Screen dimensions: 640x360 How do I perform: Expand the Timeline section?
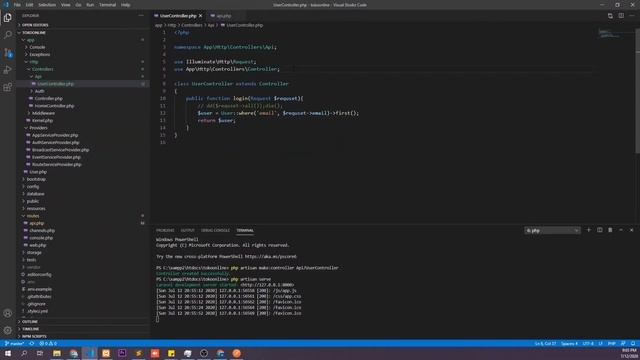(31, 329)
